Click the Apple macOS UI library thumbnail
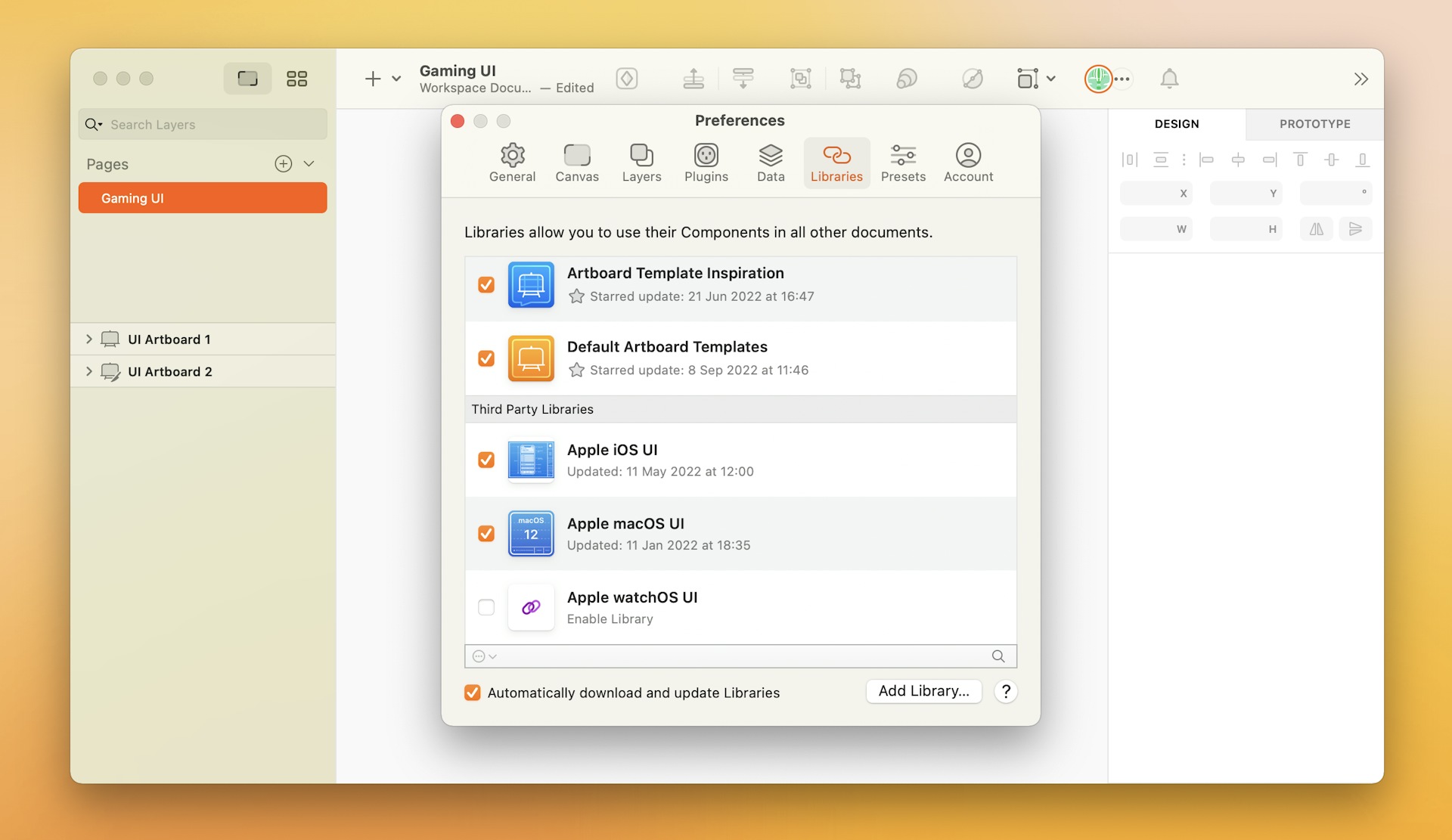The height and width of the screenshot is (840, 1452). [x=531, y=534]
